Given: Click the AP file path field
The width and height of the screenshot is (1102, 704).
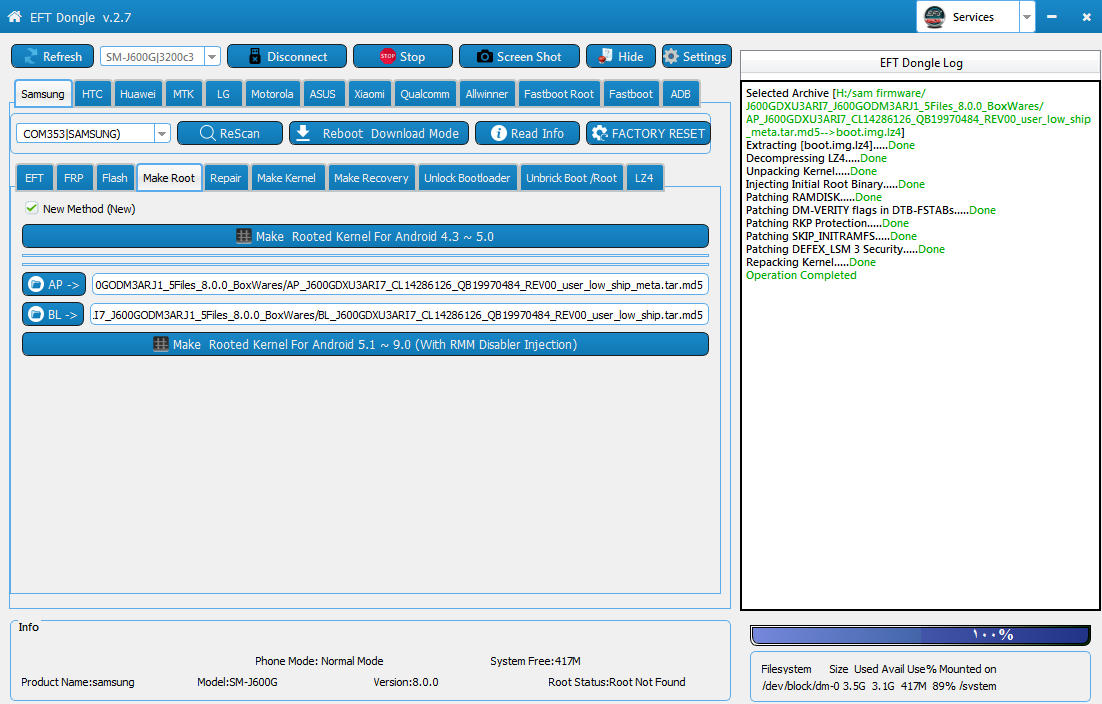Looking at the screenshot, I should [x=399, y=285].
